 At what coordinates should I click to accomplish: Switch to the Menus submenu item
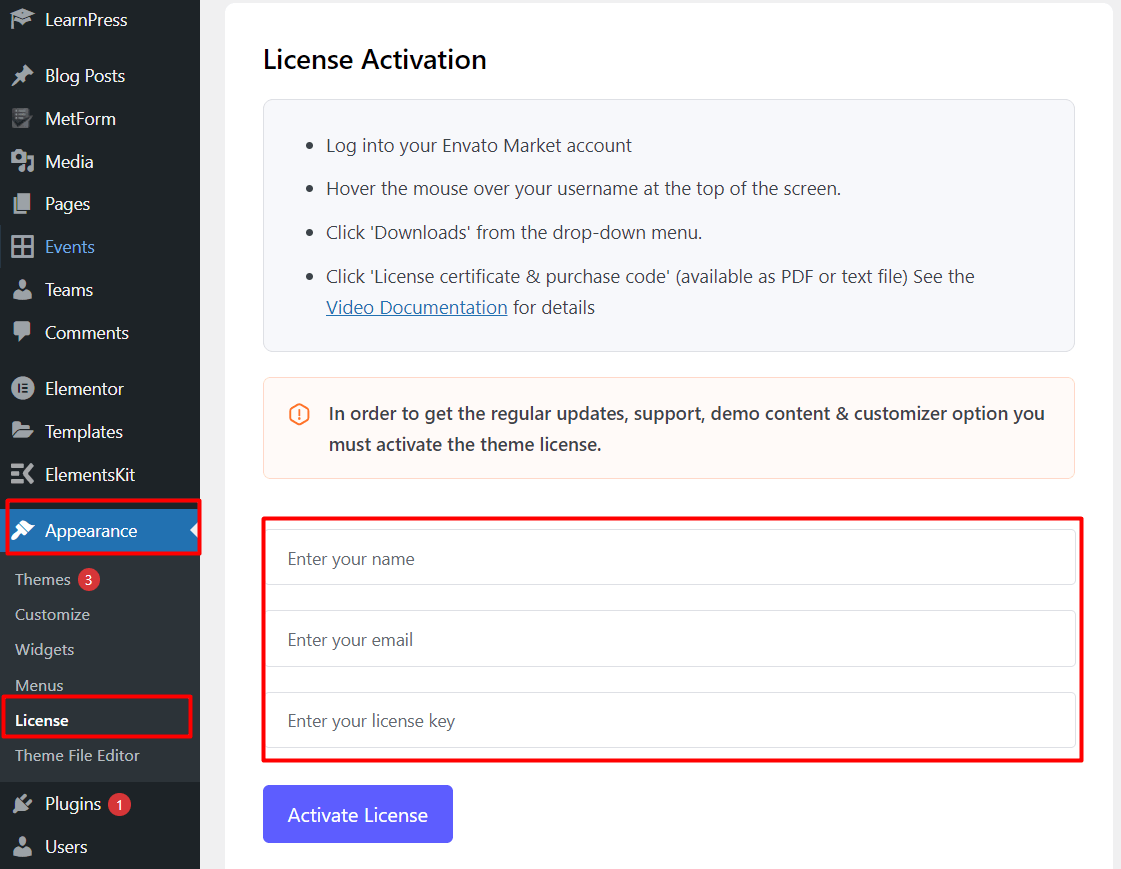coord(39,685)
